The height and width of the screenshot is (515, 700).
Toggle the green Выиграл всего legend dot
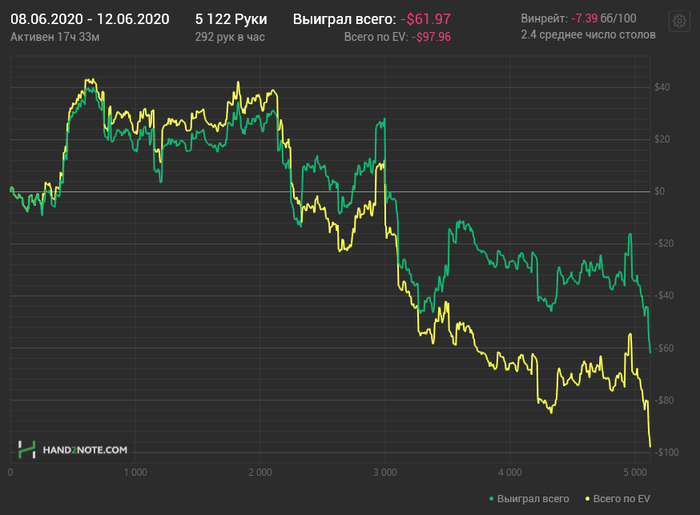tap(492, 498)
